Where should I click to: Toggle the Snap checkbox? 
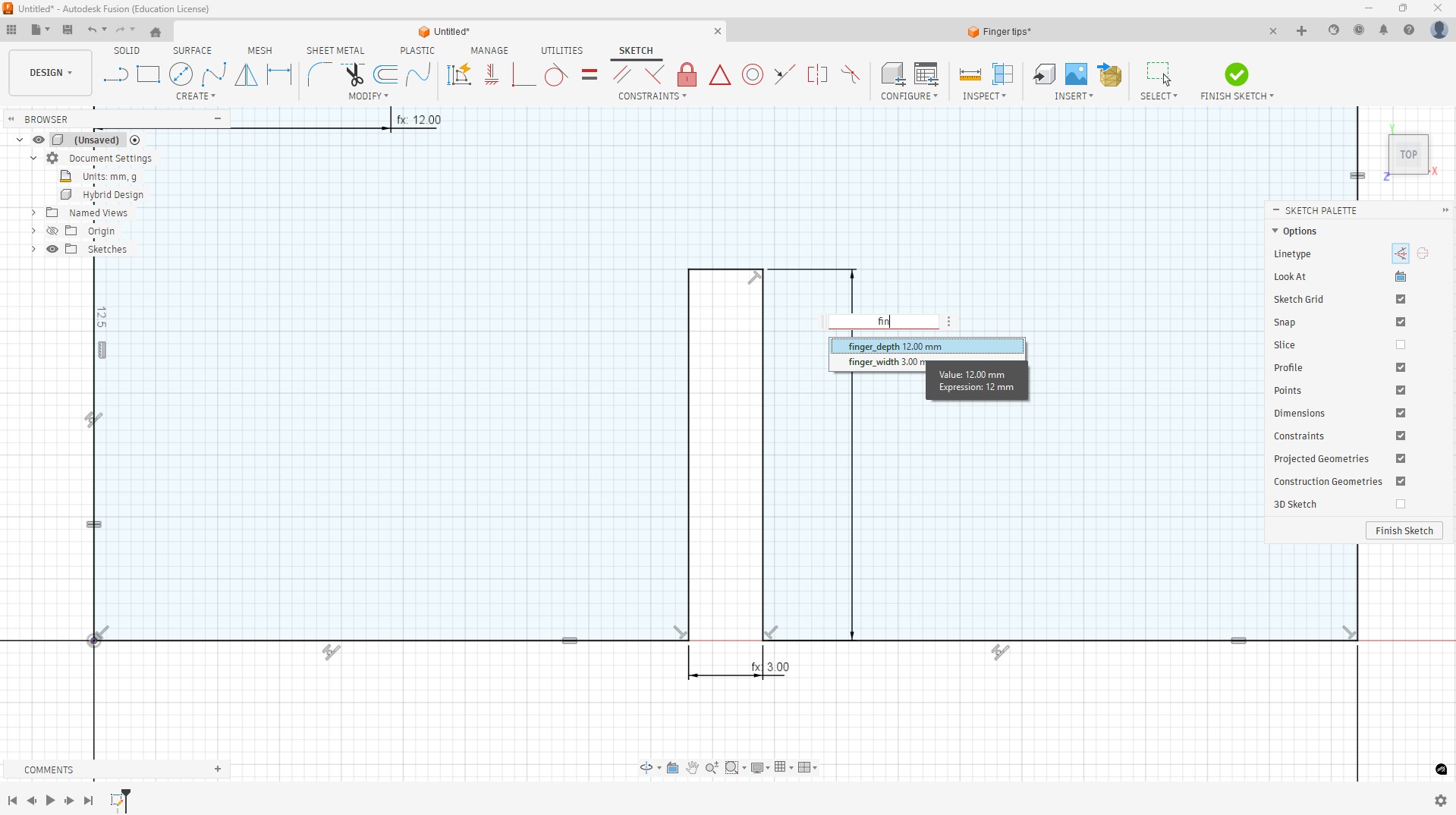coord(1401,323)
